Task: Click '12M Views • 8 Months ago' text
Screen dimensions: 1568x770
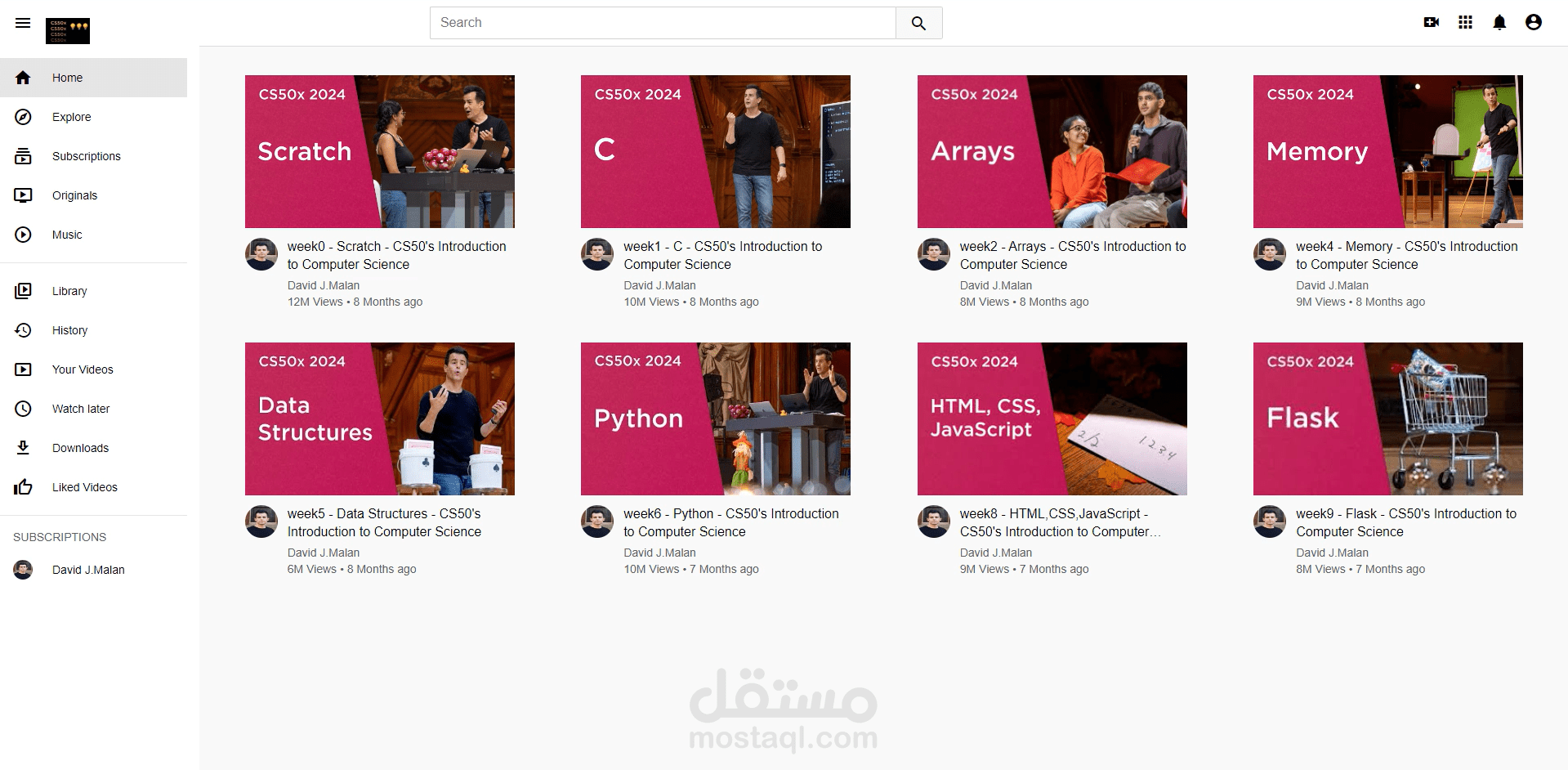Action: [x=355, y=302]
